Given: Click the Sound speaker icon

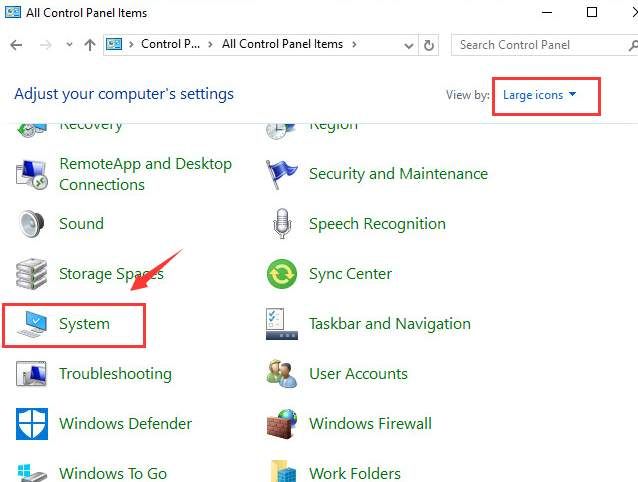Looking at the screenshot, I should [32, 224].
